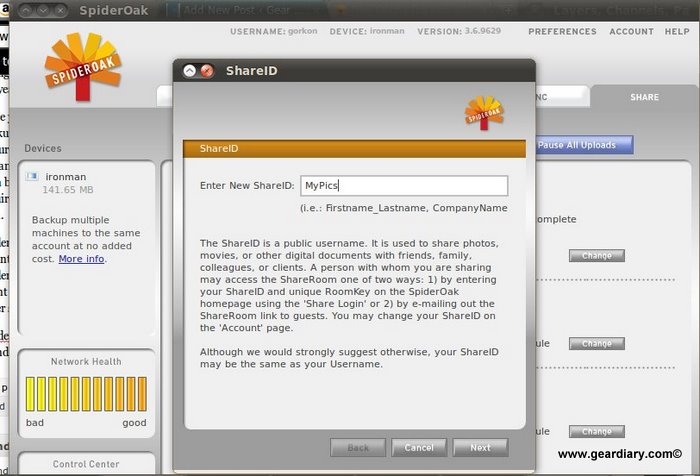Click the first Change button below omplete

pos(596,255)
